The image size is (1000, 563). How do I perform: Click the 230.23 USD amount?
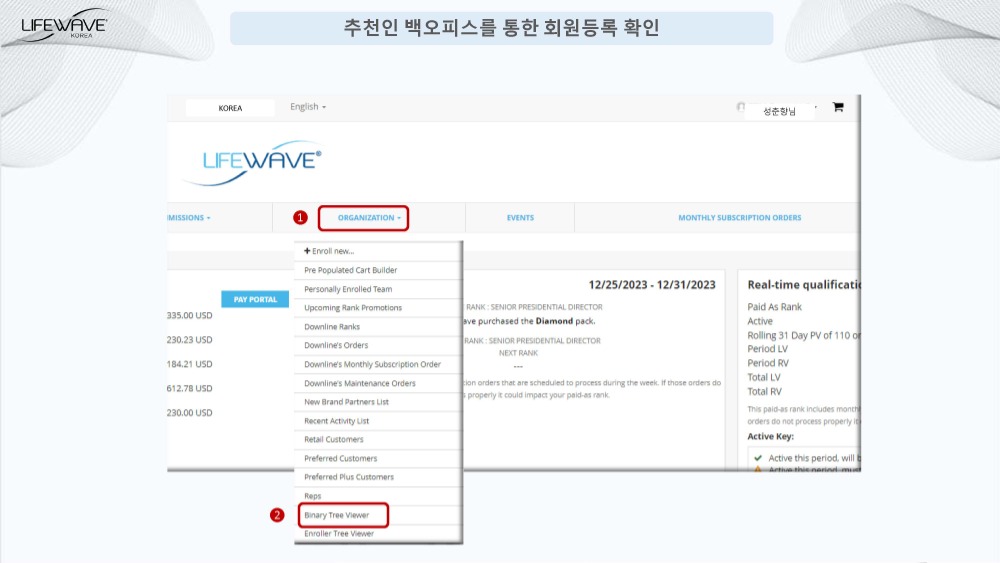(x=189, y=340)
